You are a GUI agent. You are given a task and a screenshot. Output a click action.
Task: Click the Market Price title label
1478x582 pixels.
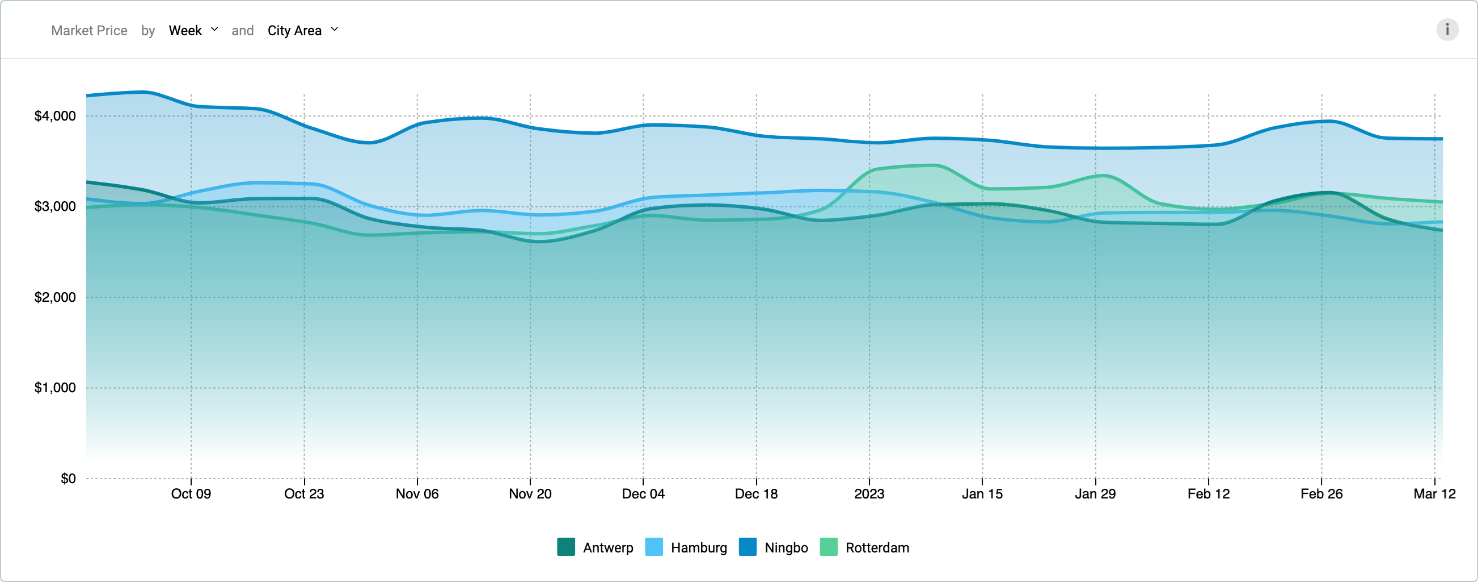tap(89, 31)
